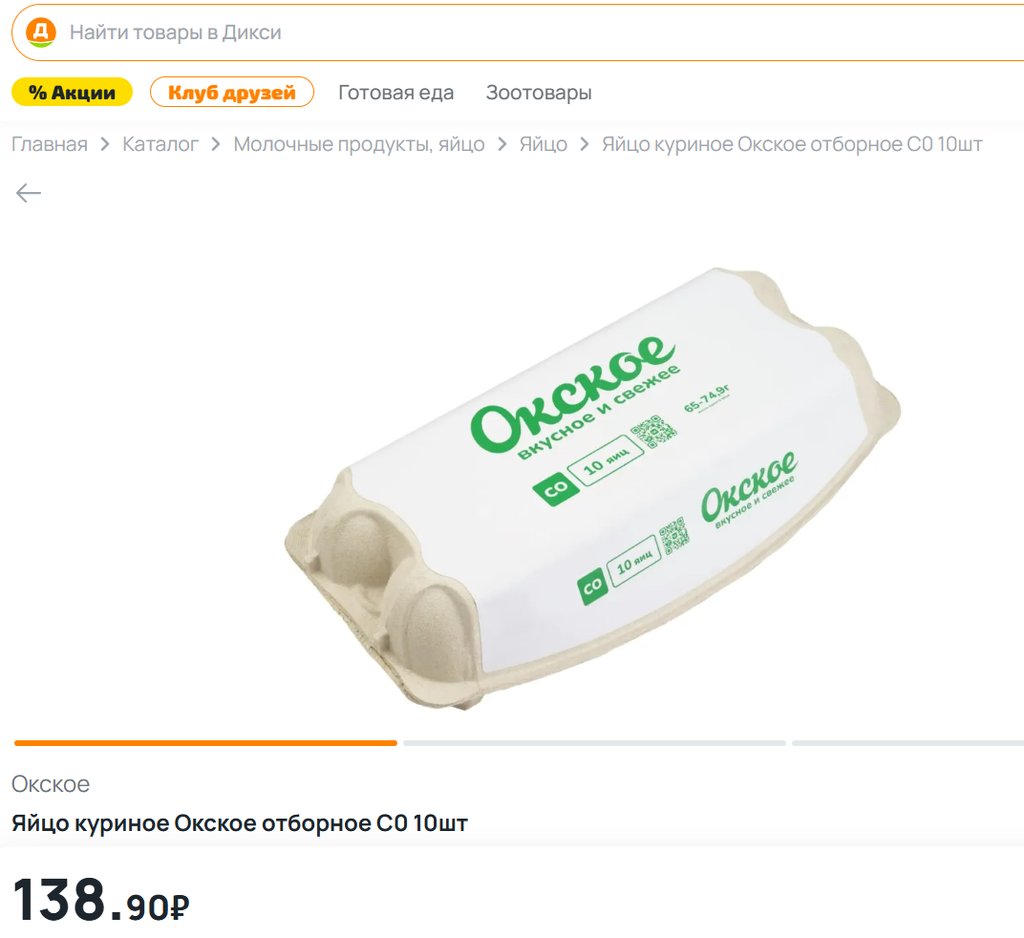1024x938 pixels.
Task: Select the first orange image gallery indicator
Action: [x=205, y=743]
